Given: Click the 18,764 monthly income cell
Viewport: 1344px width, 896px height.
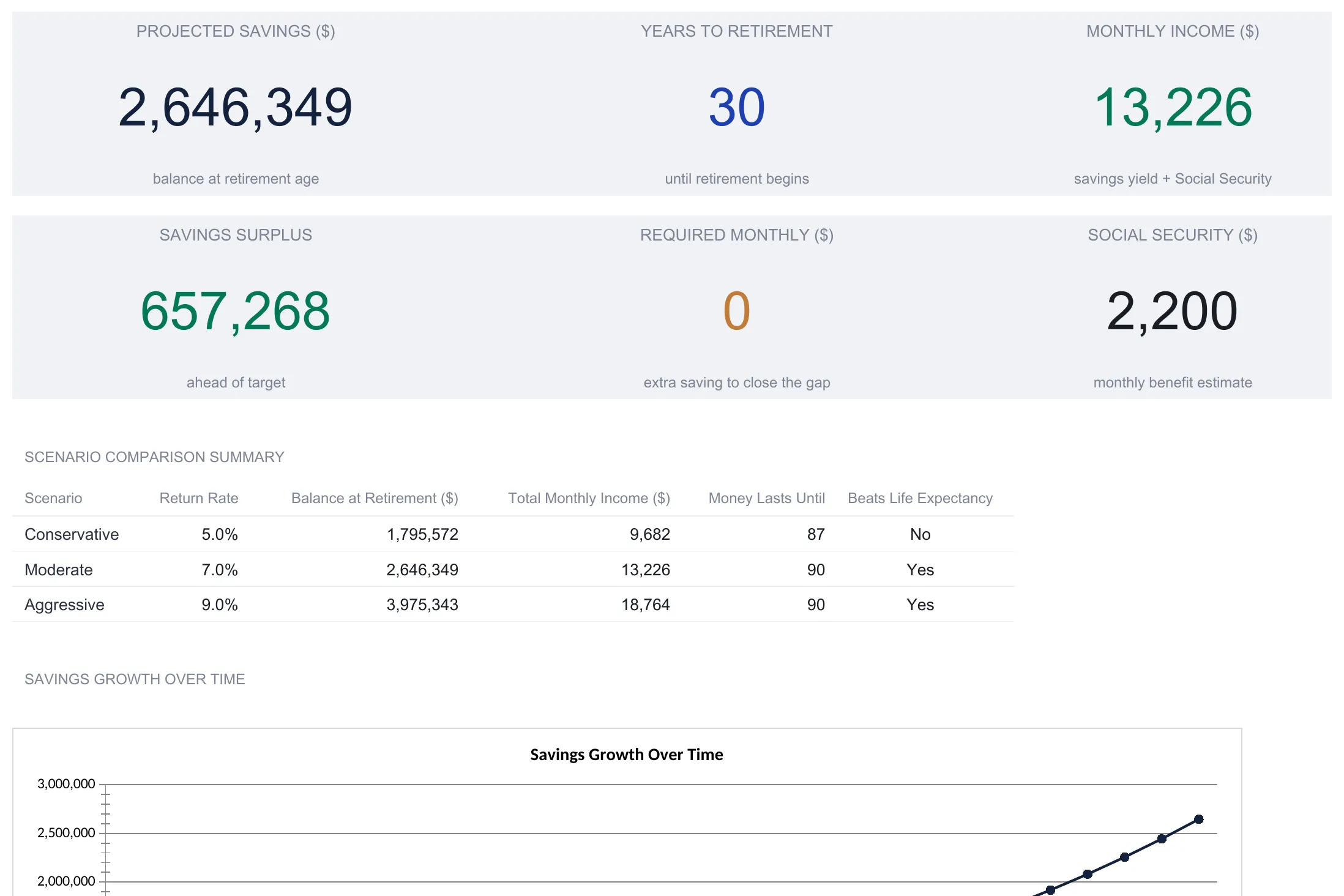Looking at the screenshot, I should click(x=646, y=605).
